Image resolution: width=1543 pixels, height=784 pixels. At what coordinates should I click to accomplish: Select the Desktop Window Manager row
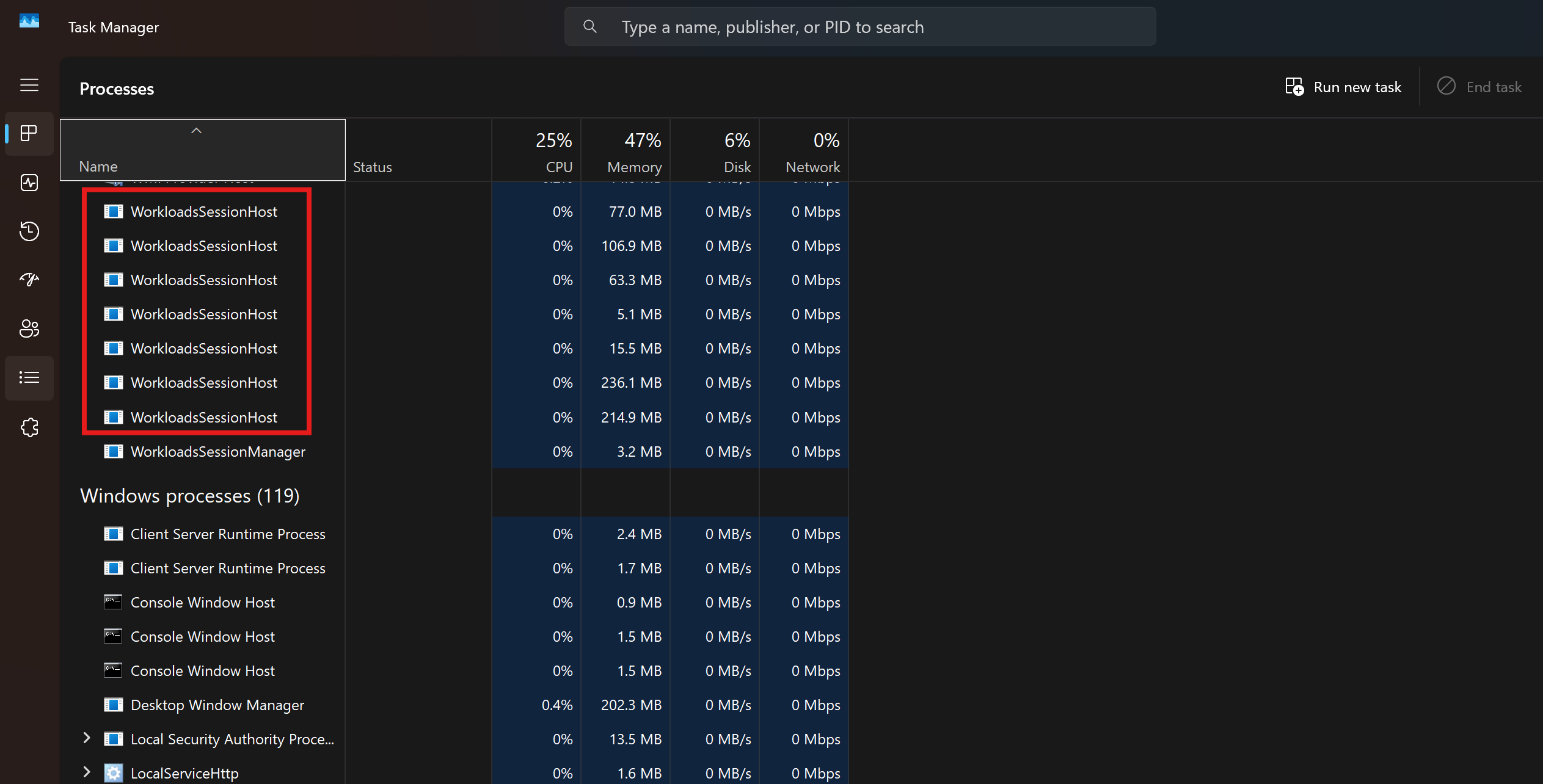coord(454,705)
